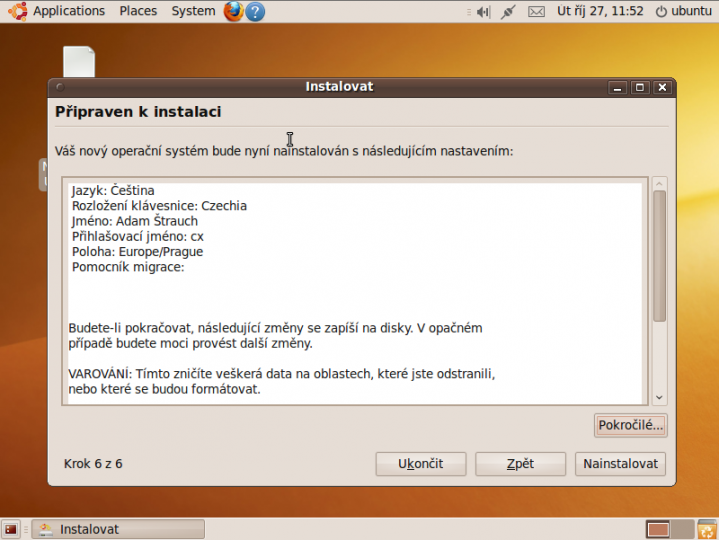The width and height of the screenshot is (719, 540).
Task: Open the Trash icon in the bottom panel
Action: pos(707,529)
